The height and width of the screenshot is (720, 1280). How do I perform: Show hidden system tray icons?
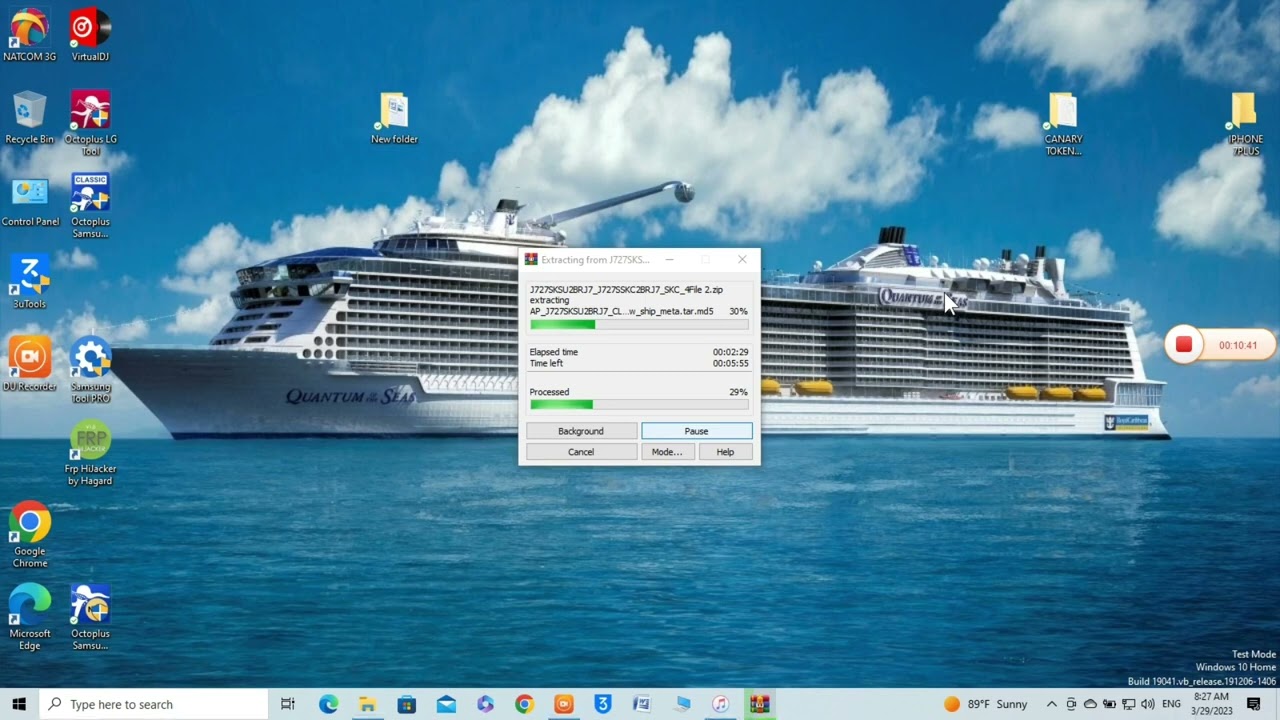[x=1051, y=704]
